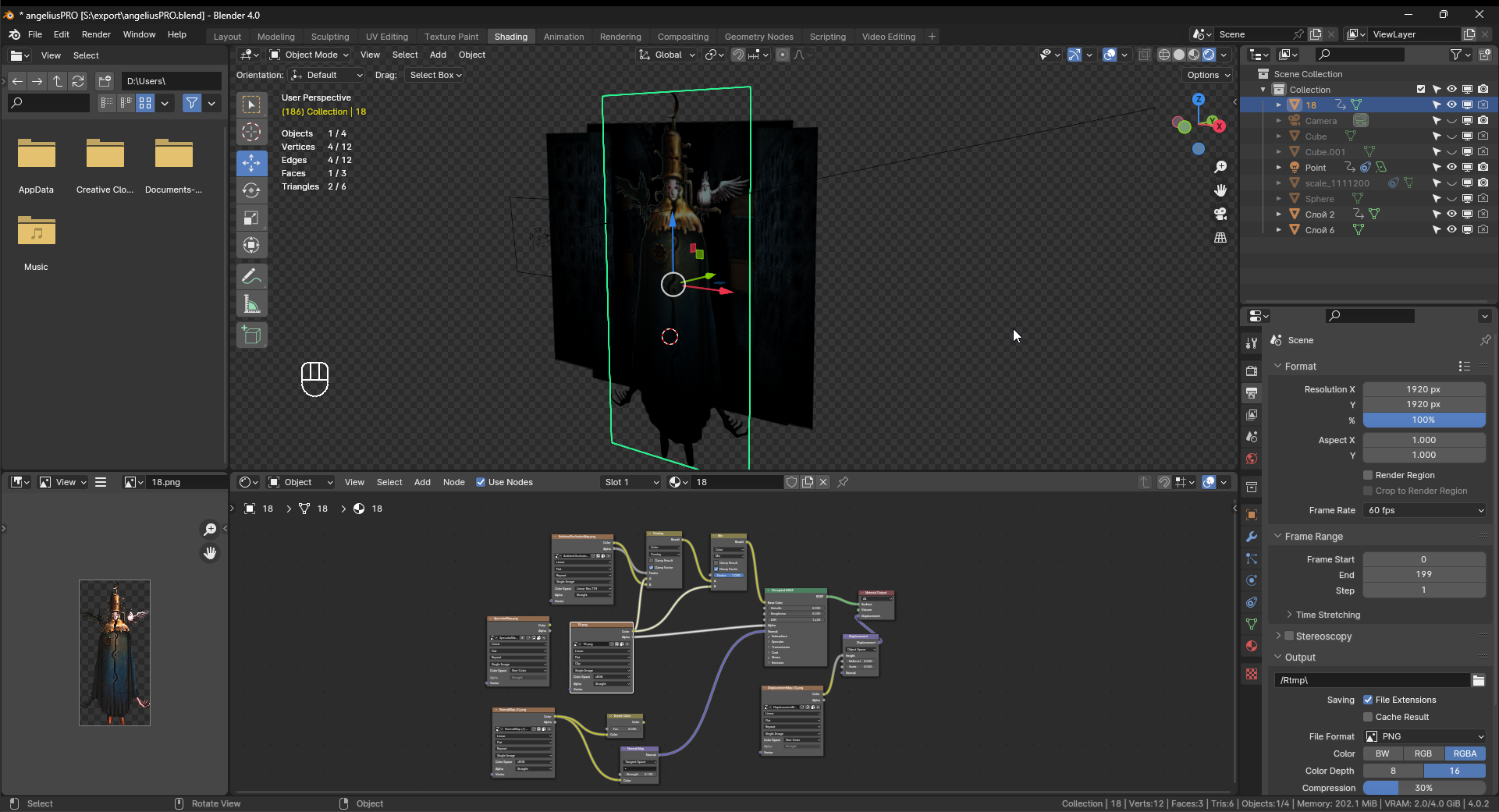Activate the Scale tool
This screenshot has height=812, width=1499.
coord(251,218)
